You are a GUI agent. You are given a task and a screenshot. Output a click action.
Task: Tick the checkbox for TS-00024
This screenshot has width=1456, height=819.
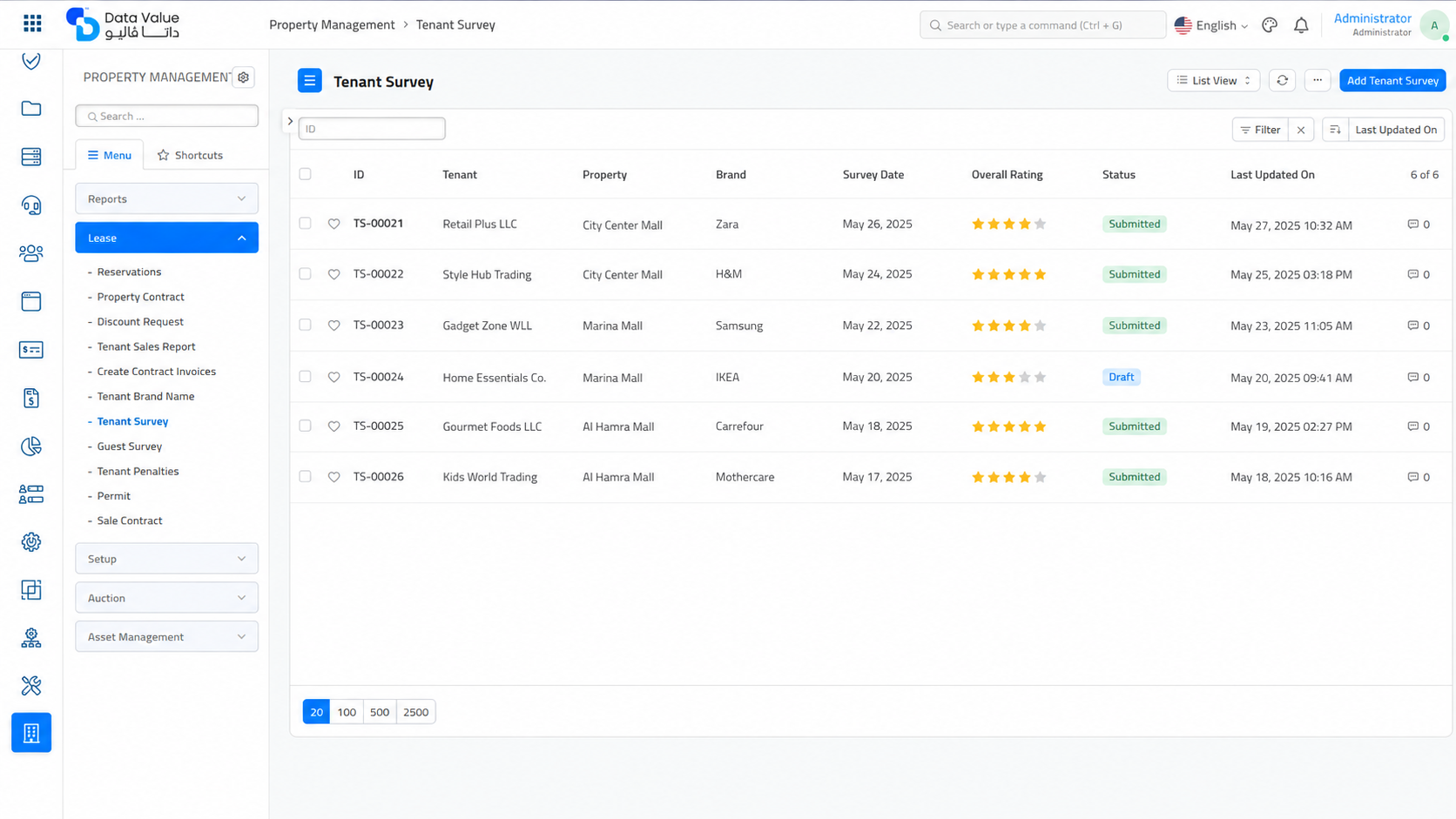[305, 377]
